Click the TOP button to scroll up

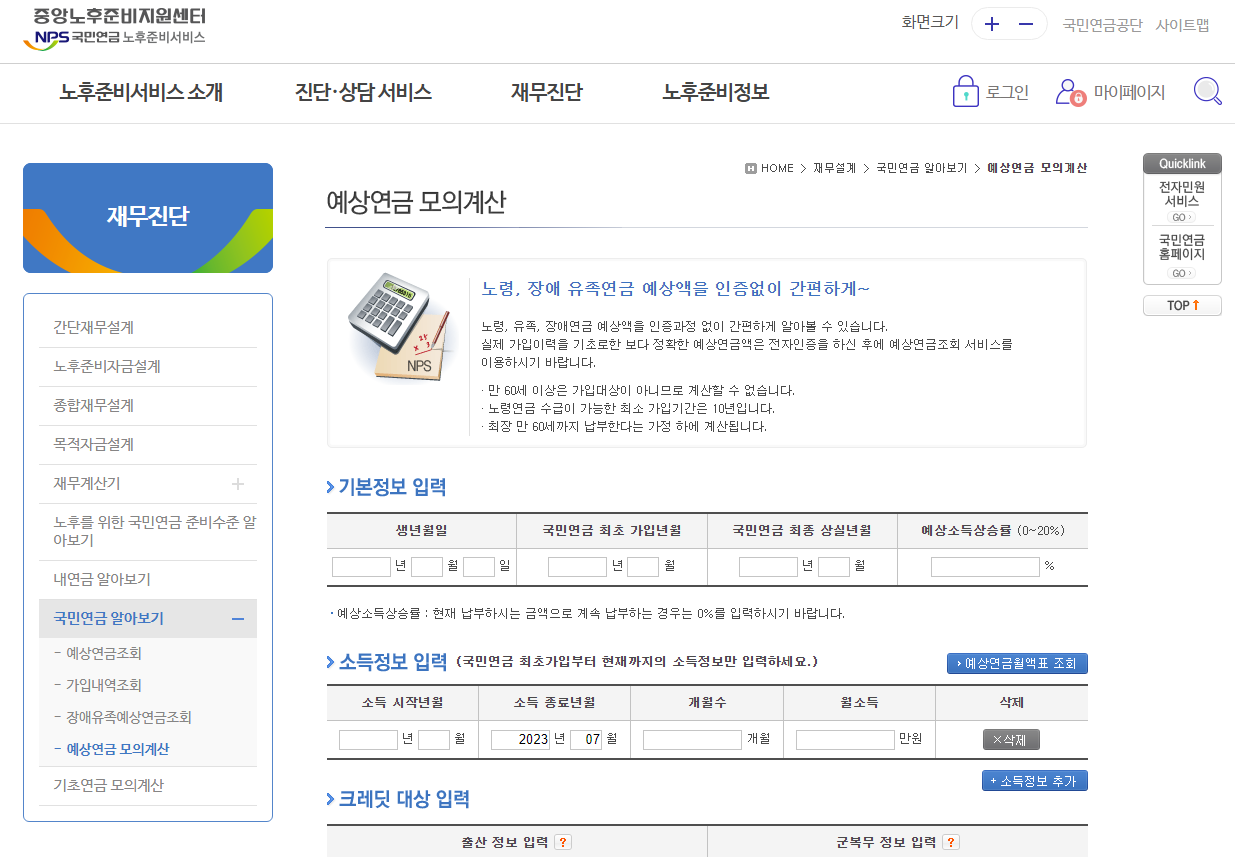point(1182,305)
